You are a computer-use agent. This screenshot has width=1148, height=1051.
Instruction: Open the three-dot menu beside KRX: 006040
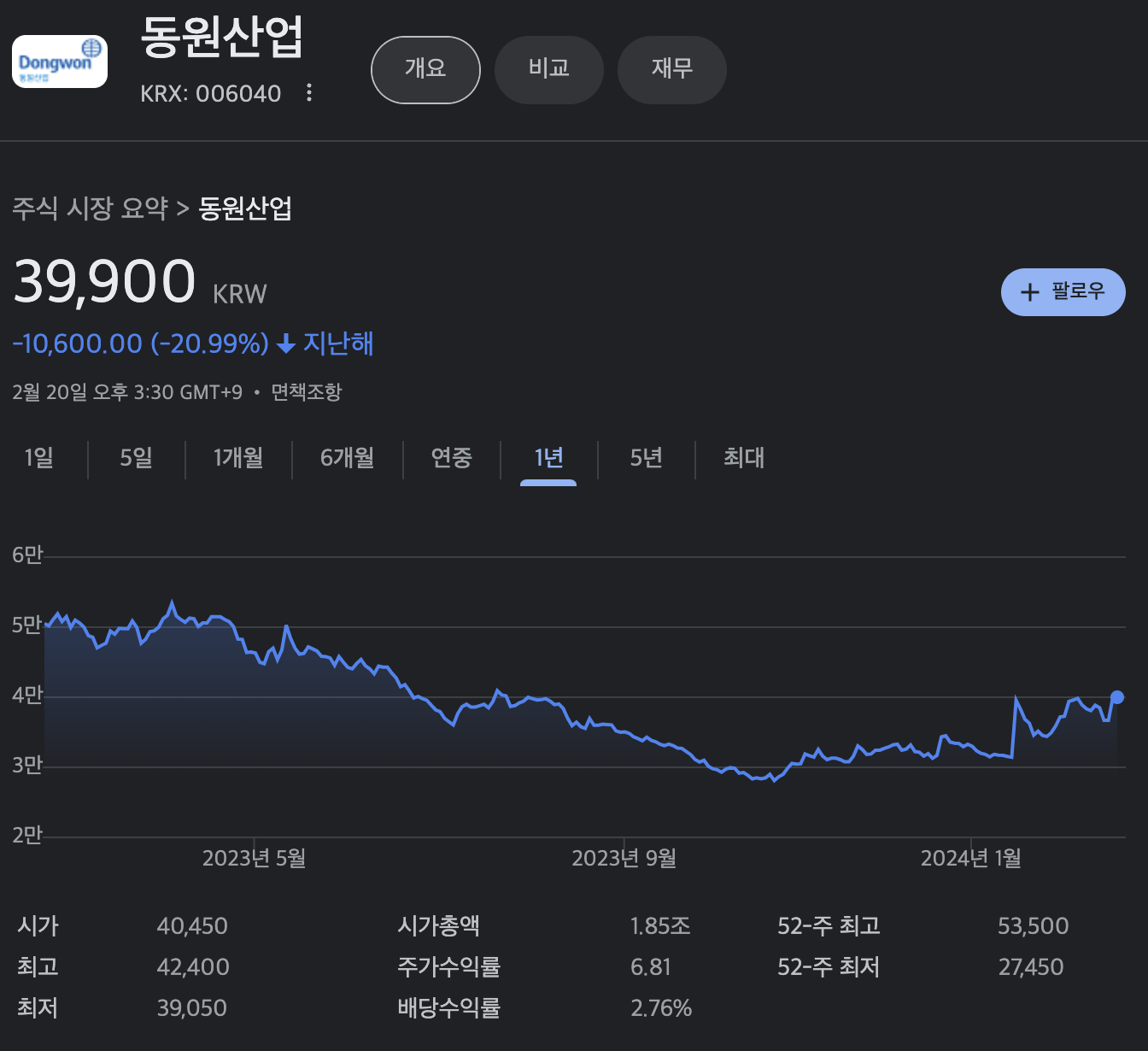309,93
